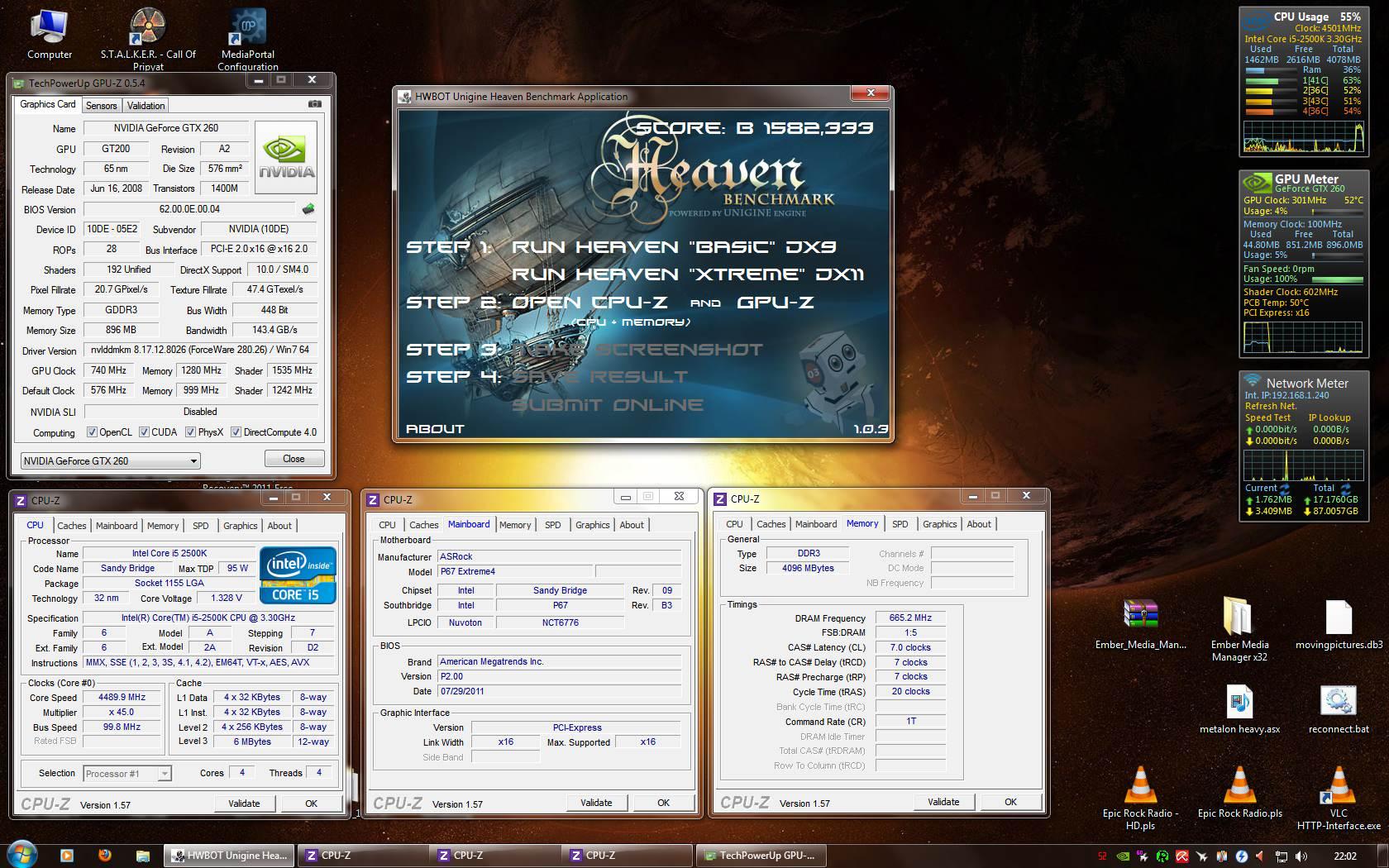Open the Processor #1 selection dropdown

pos(127,774)
